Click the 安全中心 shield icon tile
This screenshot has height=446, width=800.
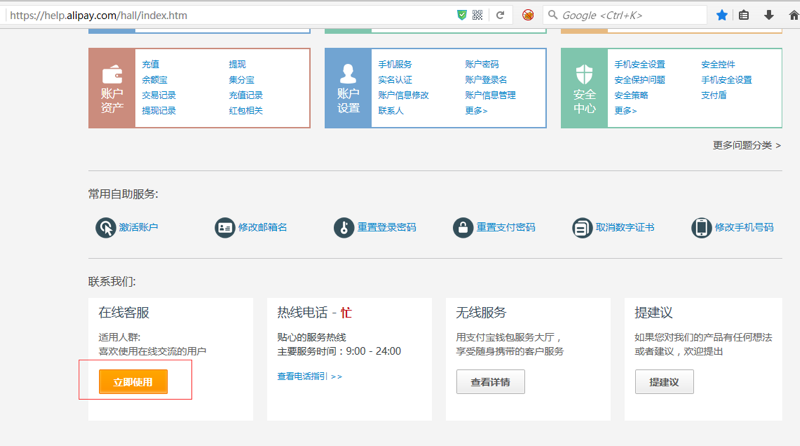point(584,88)
